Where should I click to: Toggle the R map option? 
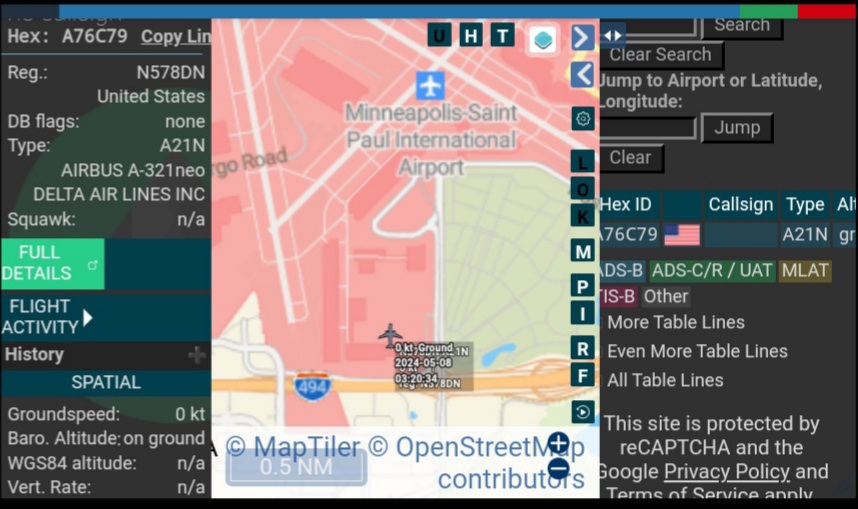583,349
